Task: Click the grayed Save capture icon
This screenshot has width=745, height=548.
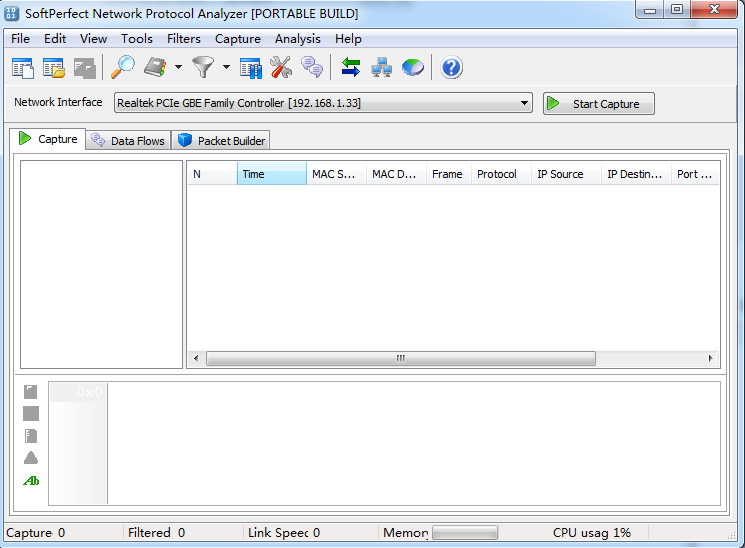Action: click(85, 67)
